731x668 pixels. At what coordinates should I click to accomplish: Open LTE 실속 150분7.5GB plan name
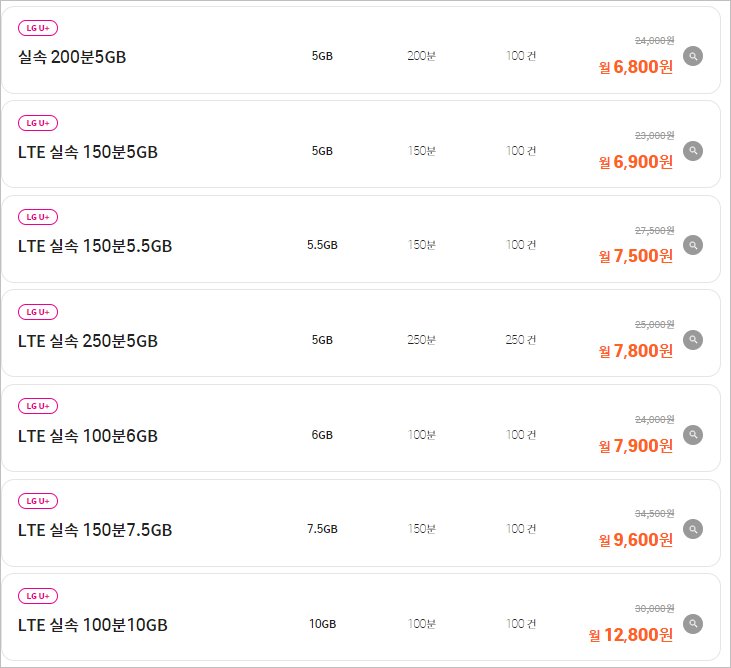95,530
